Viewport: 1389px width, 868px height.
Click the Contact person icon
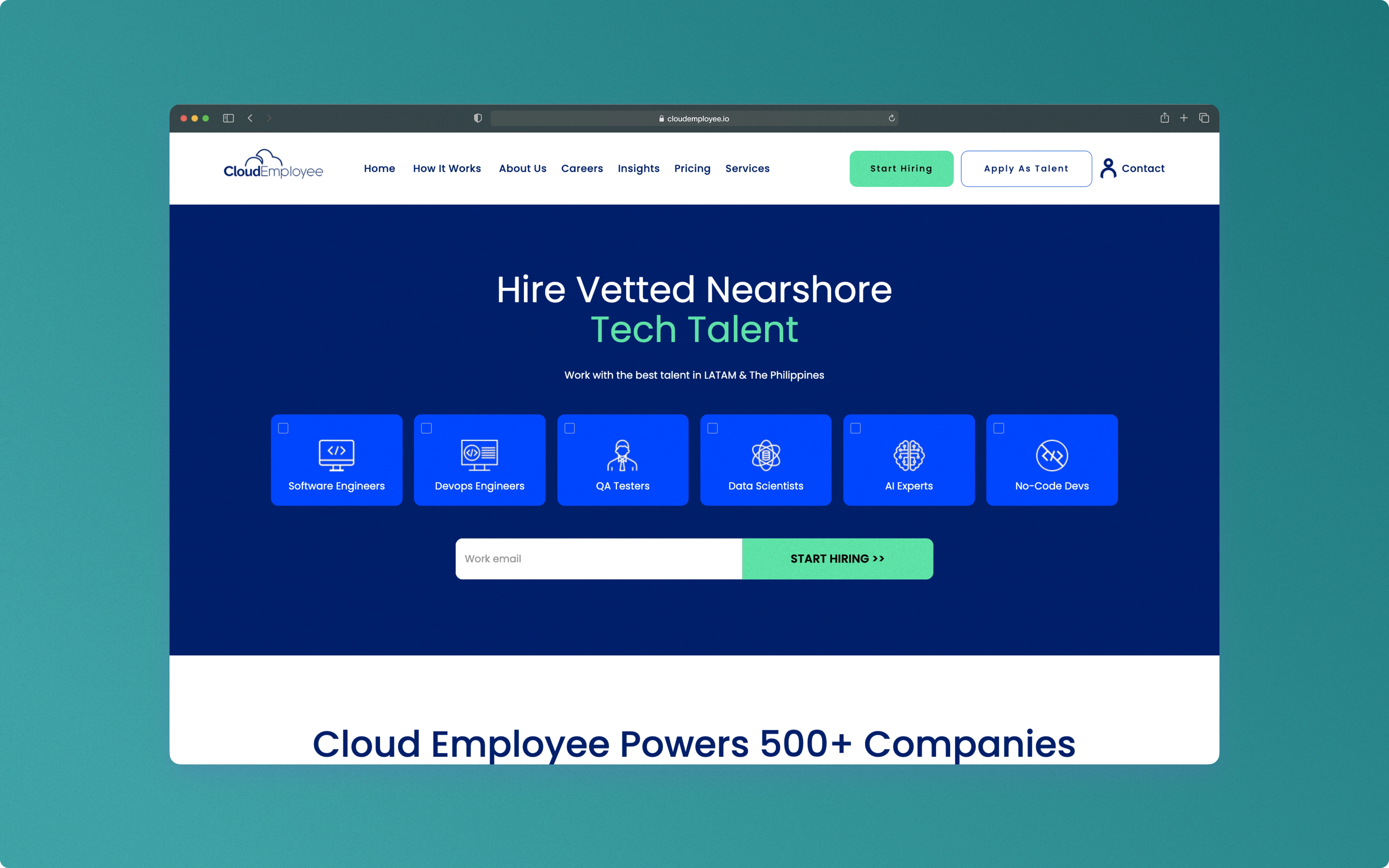(1108, 168)
